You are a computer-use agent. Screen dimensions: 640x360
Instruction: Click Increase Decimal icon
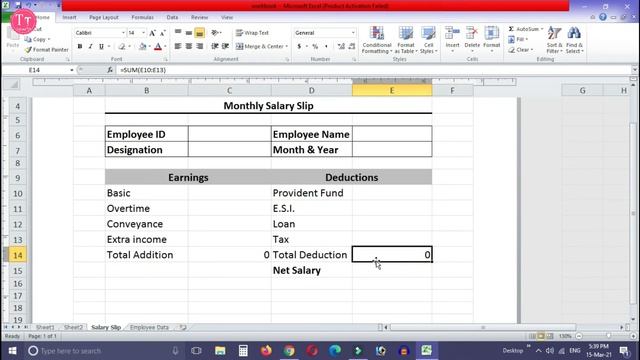341,47
